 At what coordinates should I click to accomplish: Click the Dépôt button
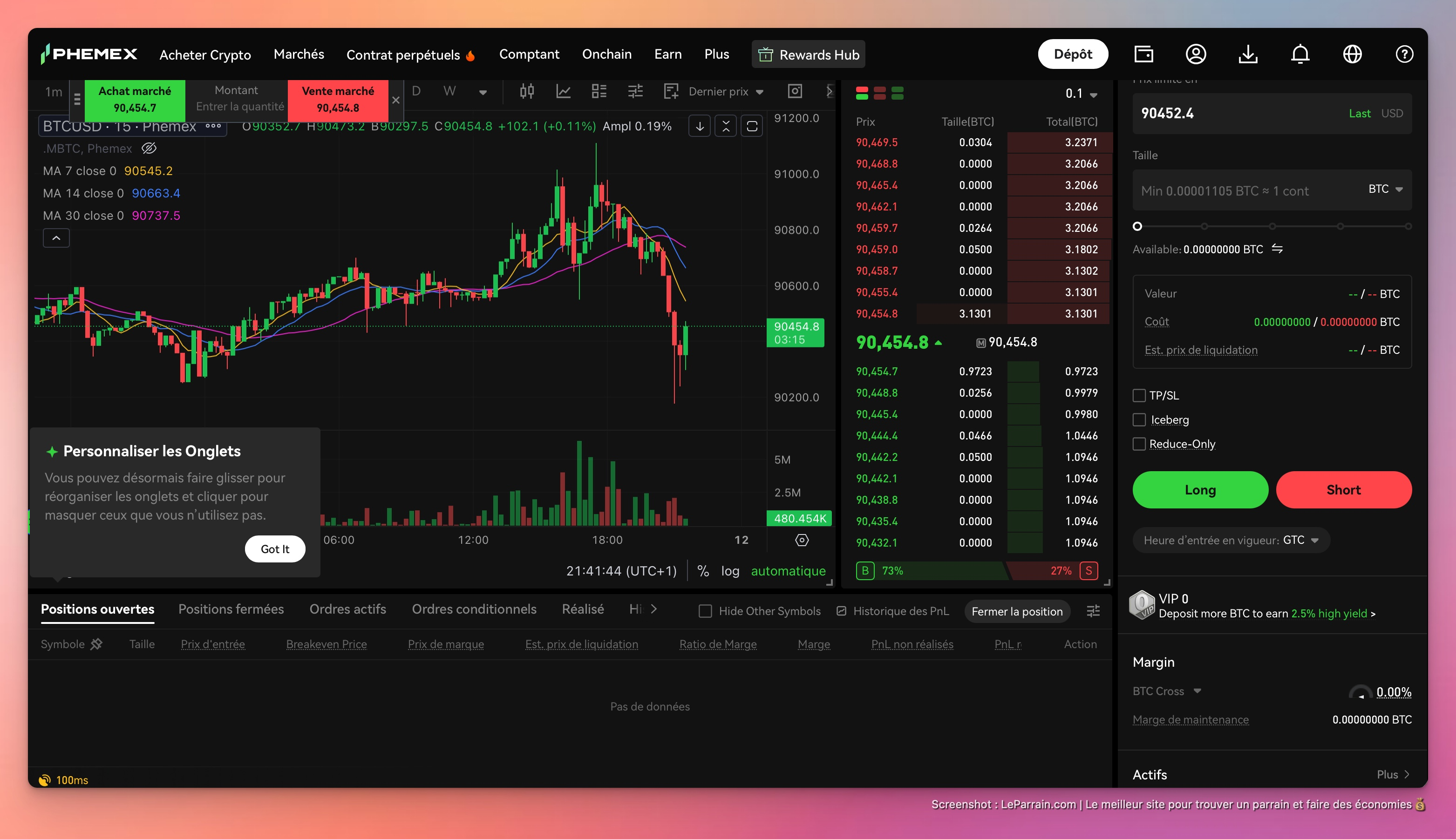[1073, 54]
